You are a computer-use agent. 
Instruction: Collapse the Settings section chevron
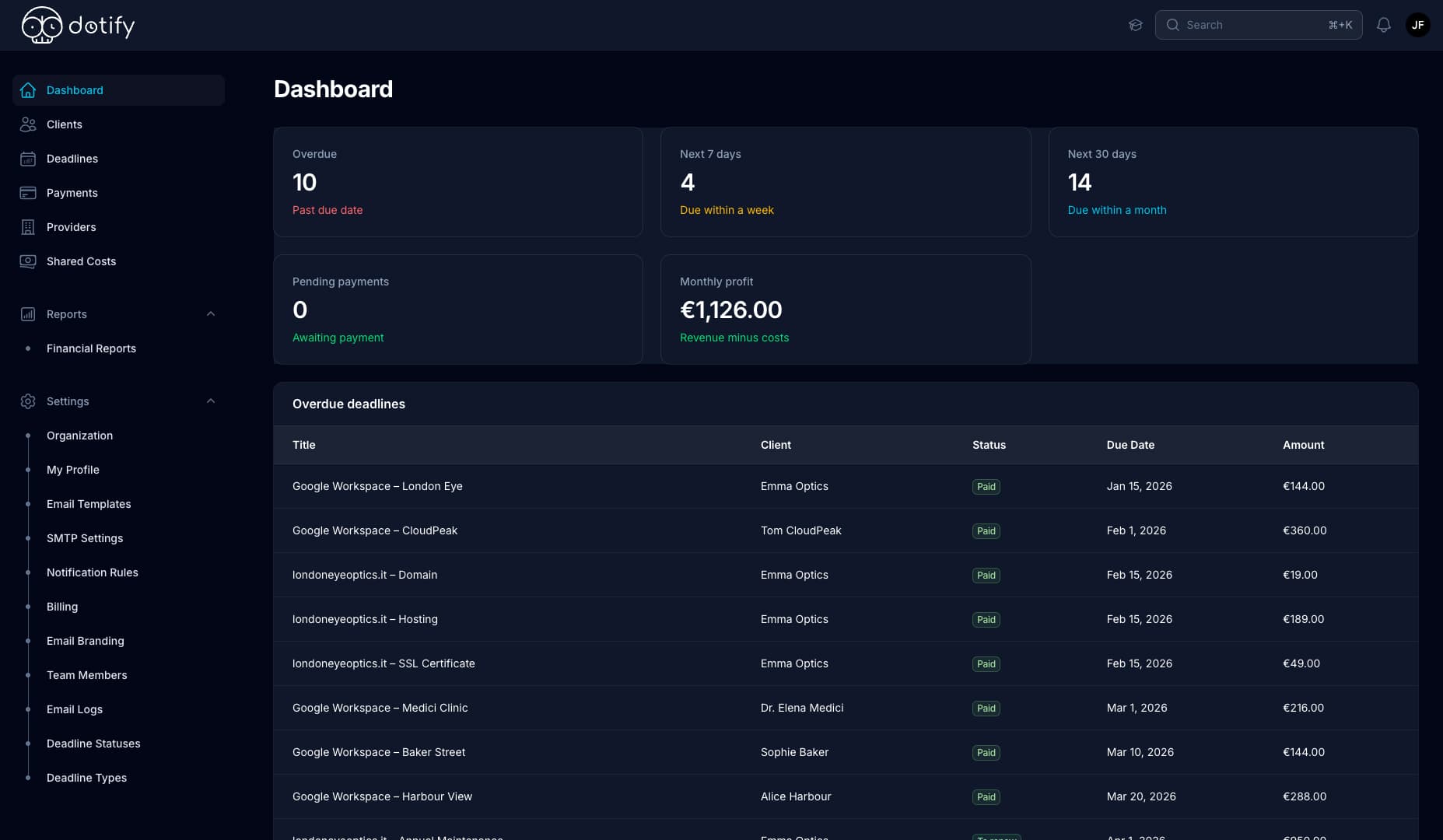tap(211, 401)
